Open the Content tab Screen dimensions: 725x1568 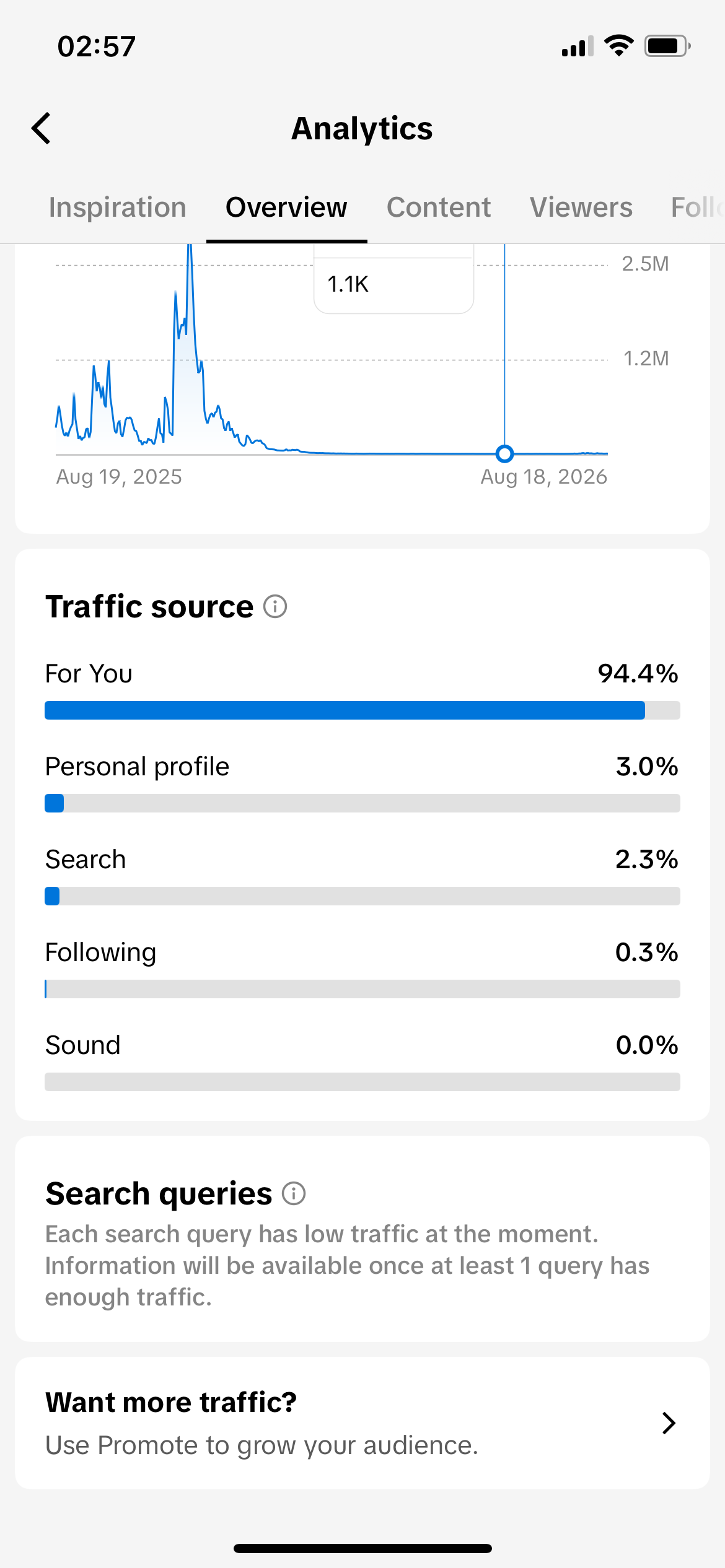click(x=439, y=207)
